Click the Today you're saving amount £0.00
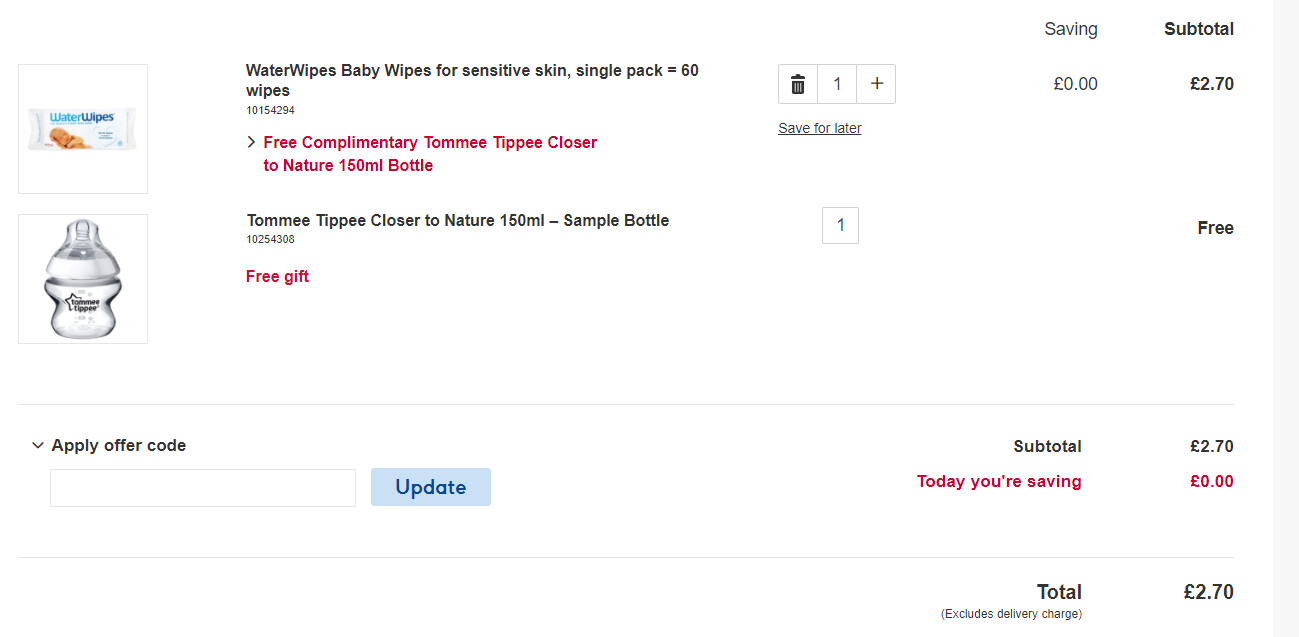 click(x=1212, y=481)
